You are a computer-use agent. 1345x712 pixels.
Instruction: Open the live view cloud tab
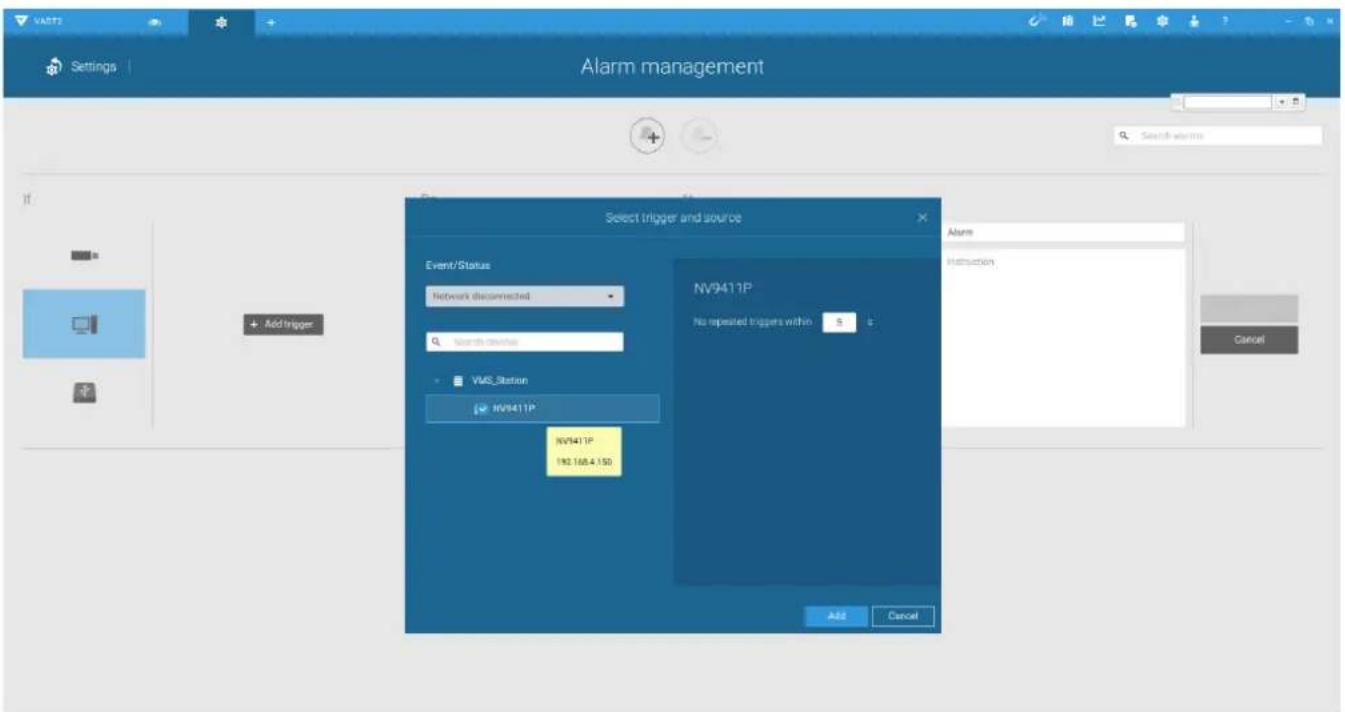tap(154, 21)
